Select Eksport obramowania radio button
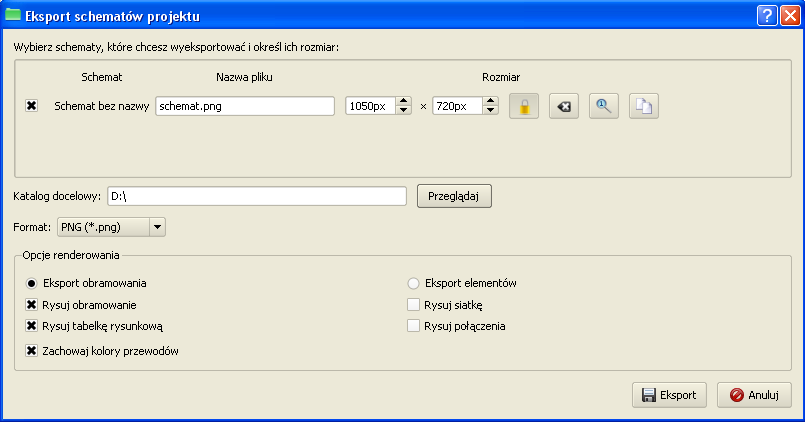 (x=32, y=283)
